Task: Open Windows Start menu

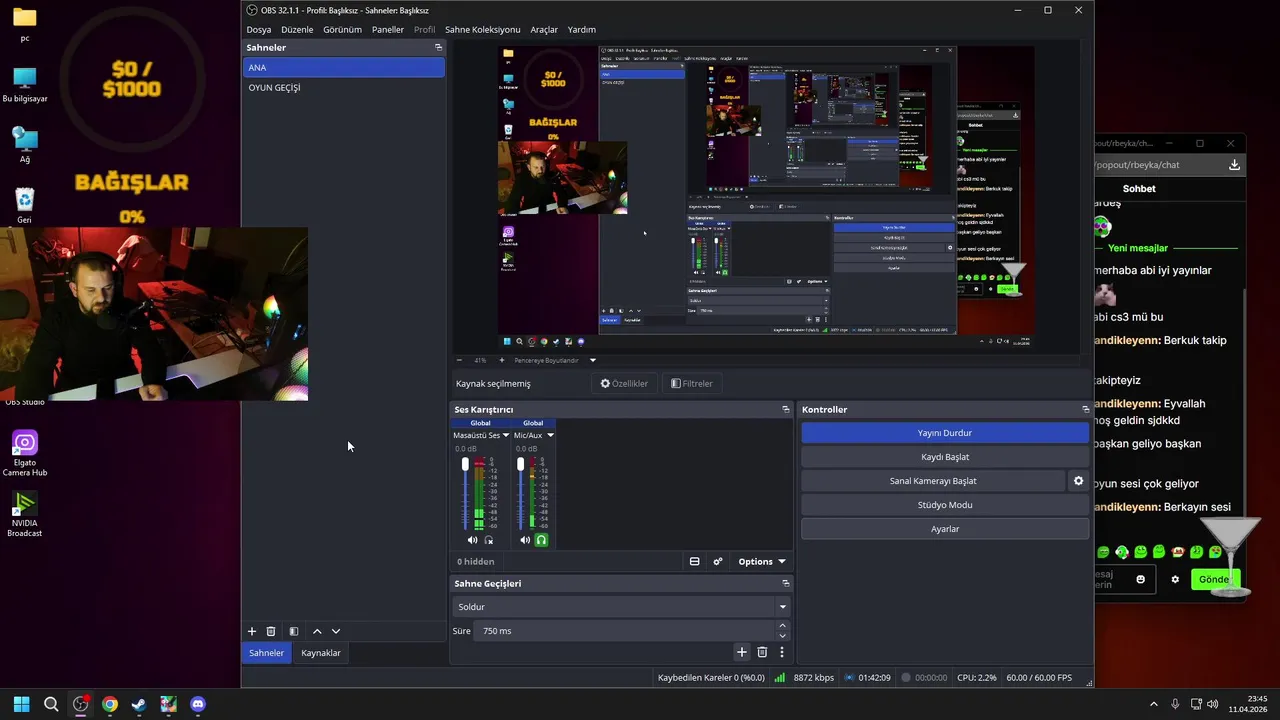Action: click(21, 704)
